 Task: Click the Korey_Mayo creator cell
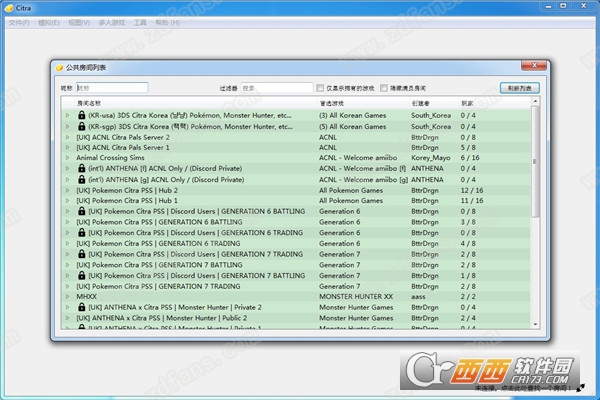[x=430, y=157]
